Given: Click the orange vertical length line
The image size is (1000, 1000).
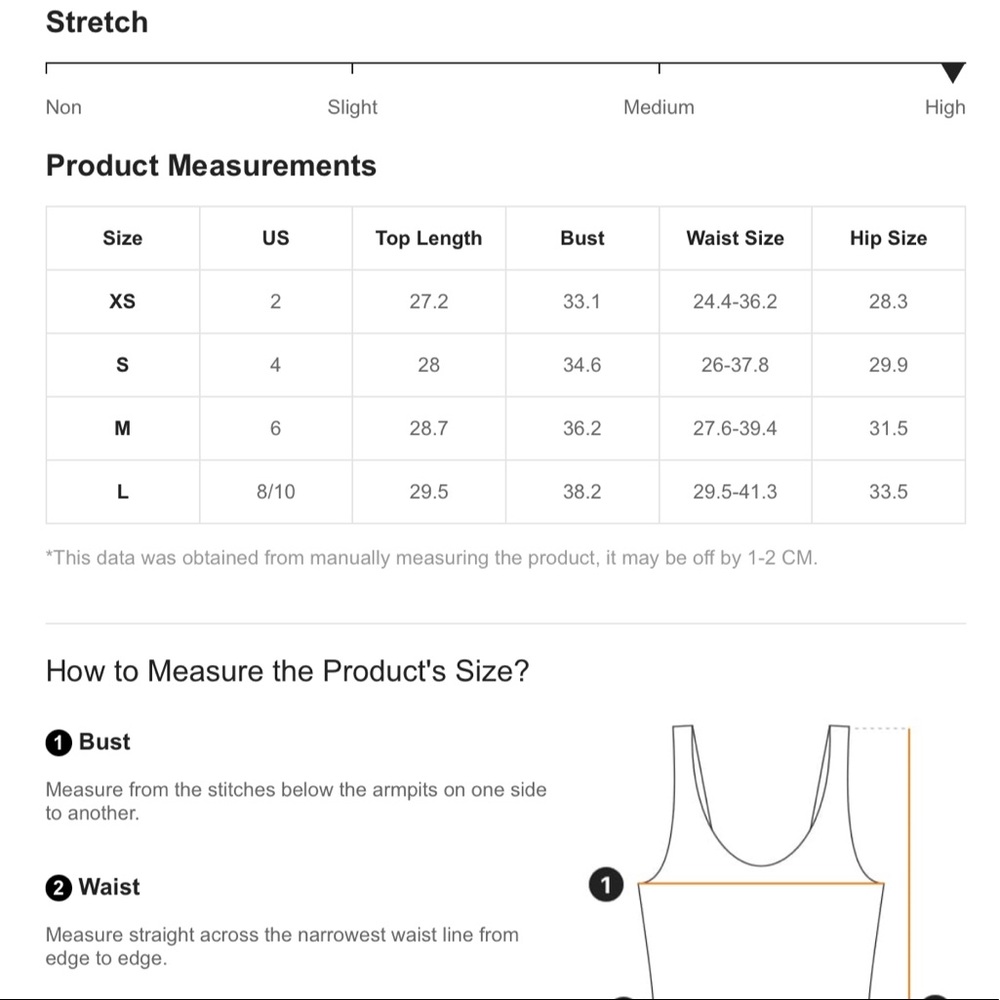Looking at the screenshot, I should [909, 864].
